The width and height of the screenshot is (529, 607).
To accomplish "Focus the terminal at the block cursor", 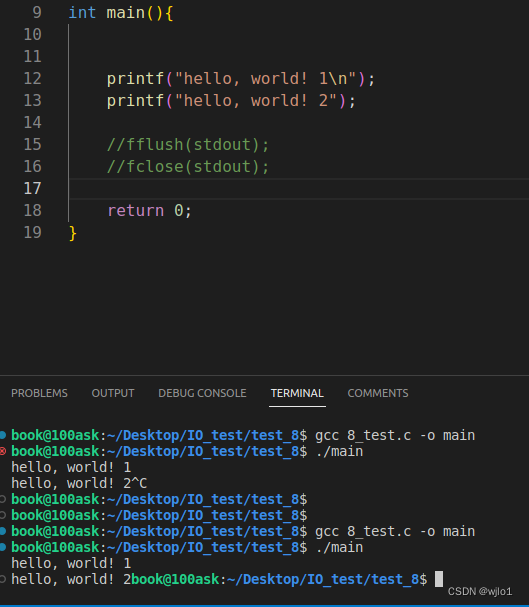I will coord(439,579).
